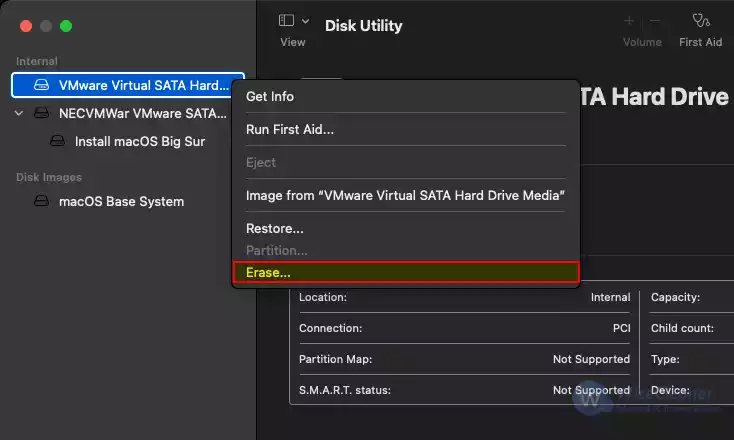This screenshot has height=440, width=734.
Task: Choose Image from VMware Virtual SATA Hard Drive Media
Action: (x=406, y=195)
